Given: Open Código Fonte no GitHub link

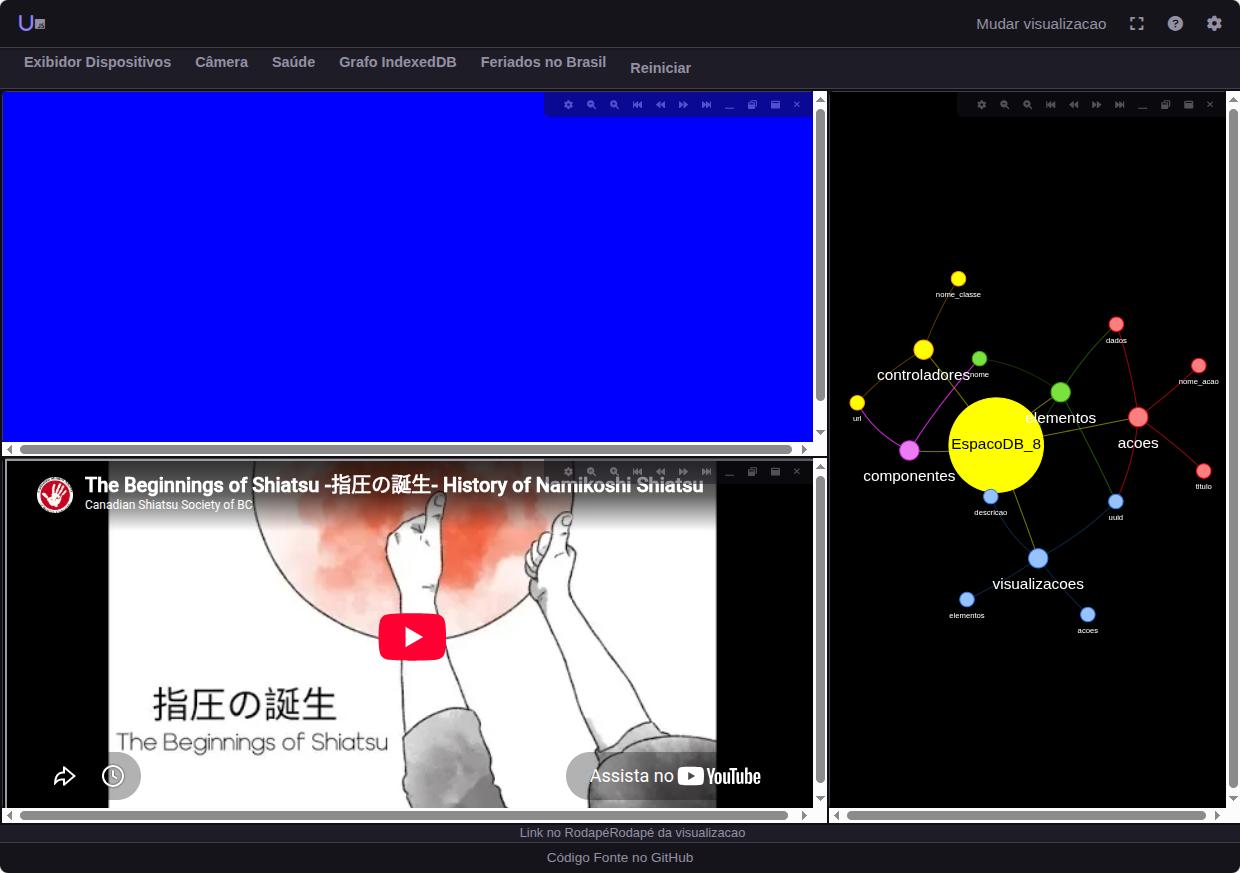Looking at the screenshot, I should [x=620, y=857].
